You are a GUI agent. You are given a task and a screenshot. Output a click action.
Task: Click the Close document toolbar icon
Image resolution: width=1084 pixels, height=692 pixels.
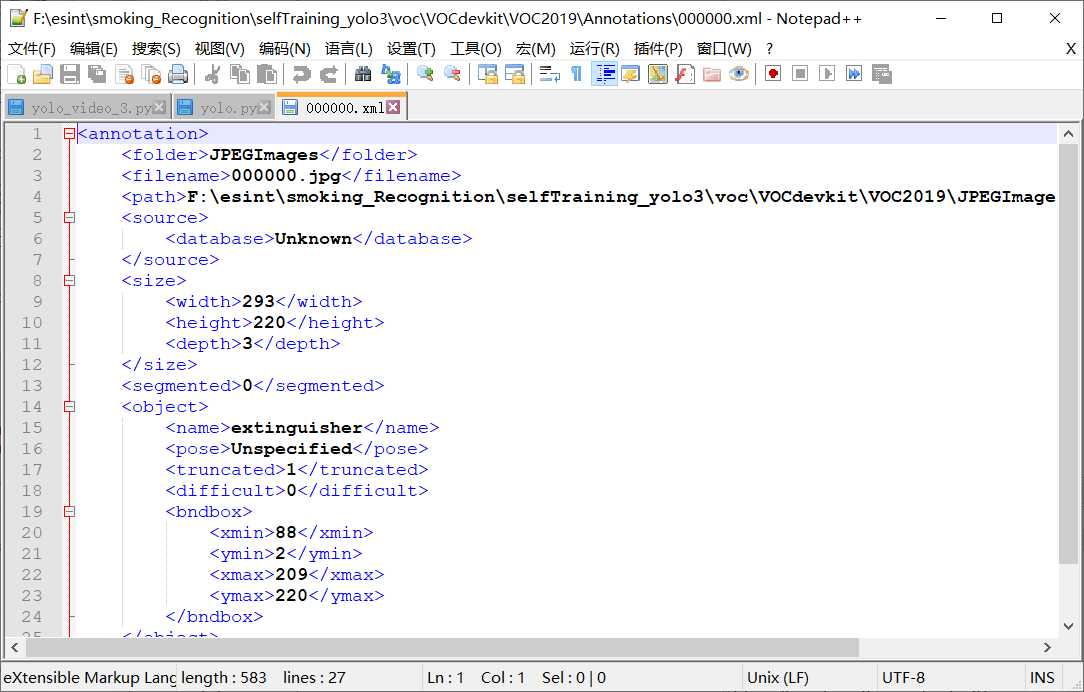click(x=124, y=74)
